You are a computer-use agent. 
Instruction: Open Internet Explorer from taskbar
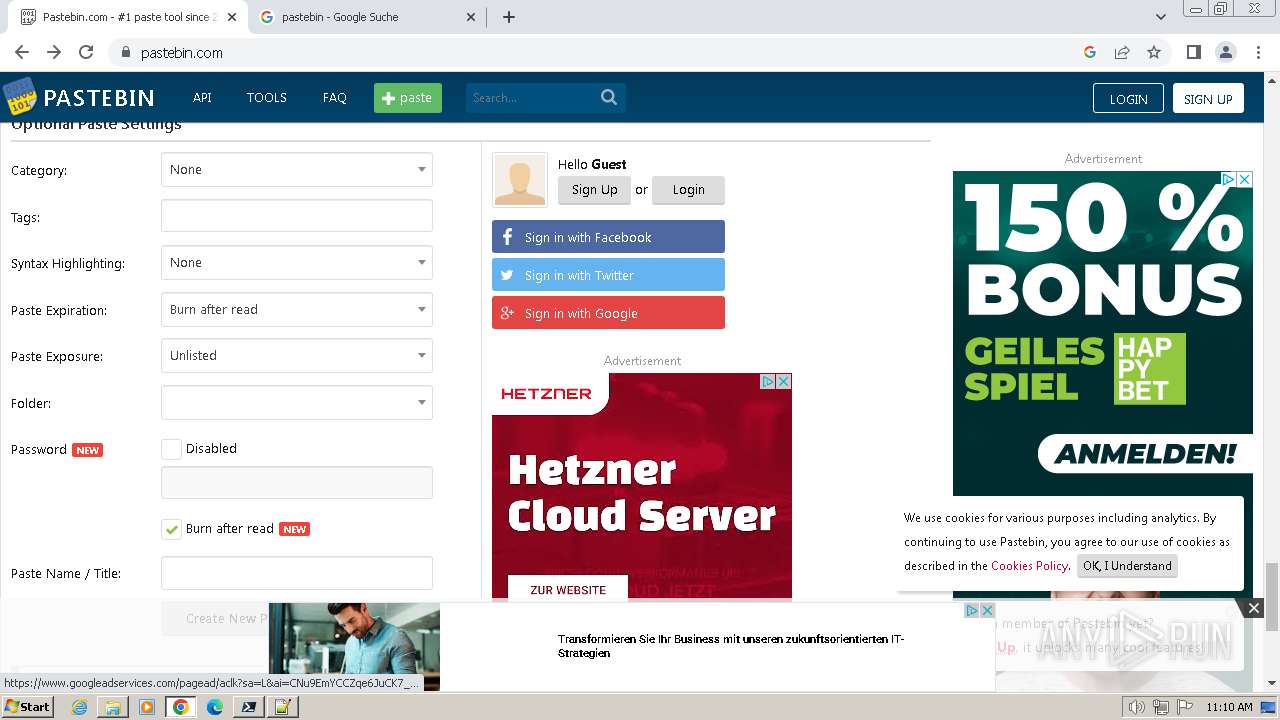79,707
